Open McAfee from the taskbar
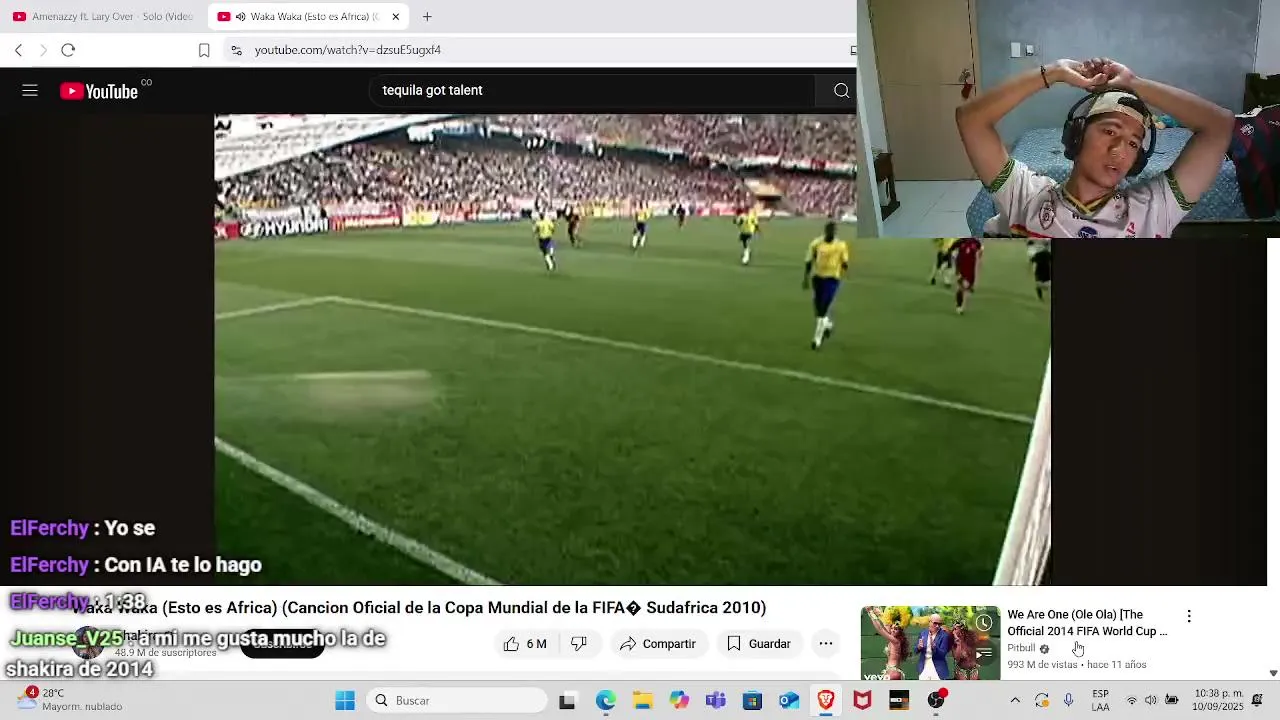The image size is (1280, 720). (x=862, y=701)
